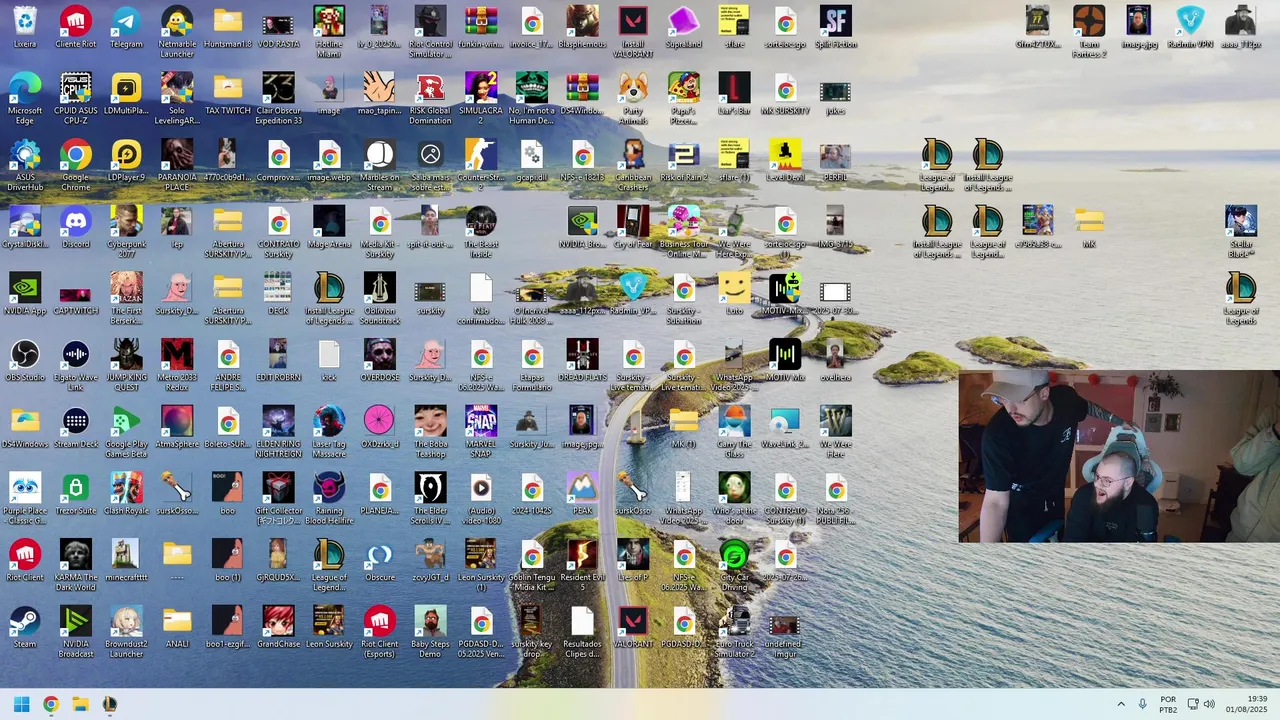This screenshot has height=720, width=1280.
Task: Launch Riot Client (Esports) shortcut
Action: pos(380,632)
